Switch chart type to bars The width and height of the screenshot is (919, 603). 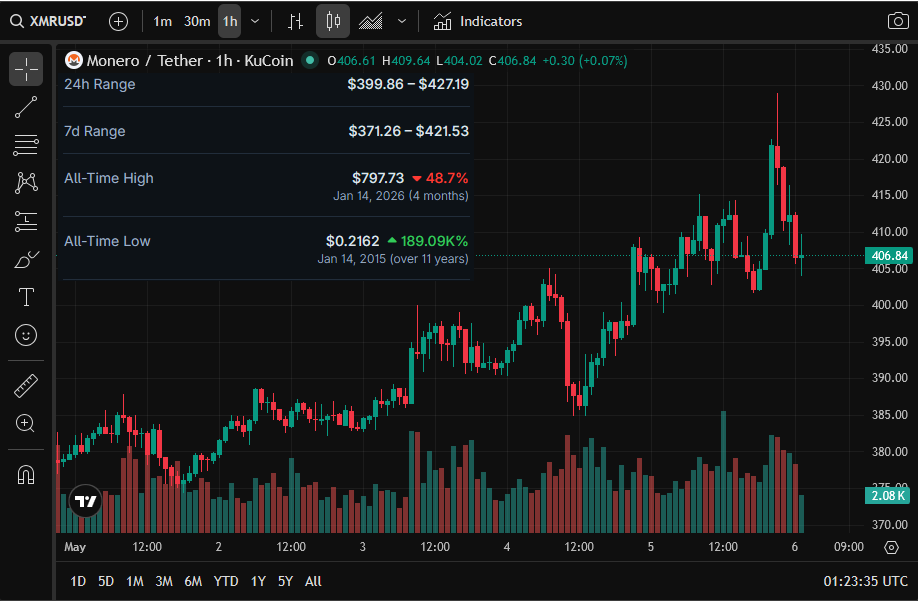[295, 22]
